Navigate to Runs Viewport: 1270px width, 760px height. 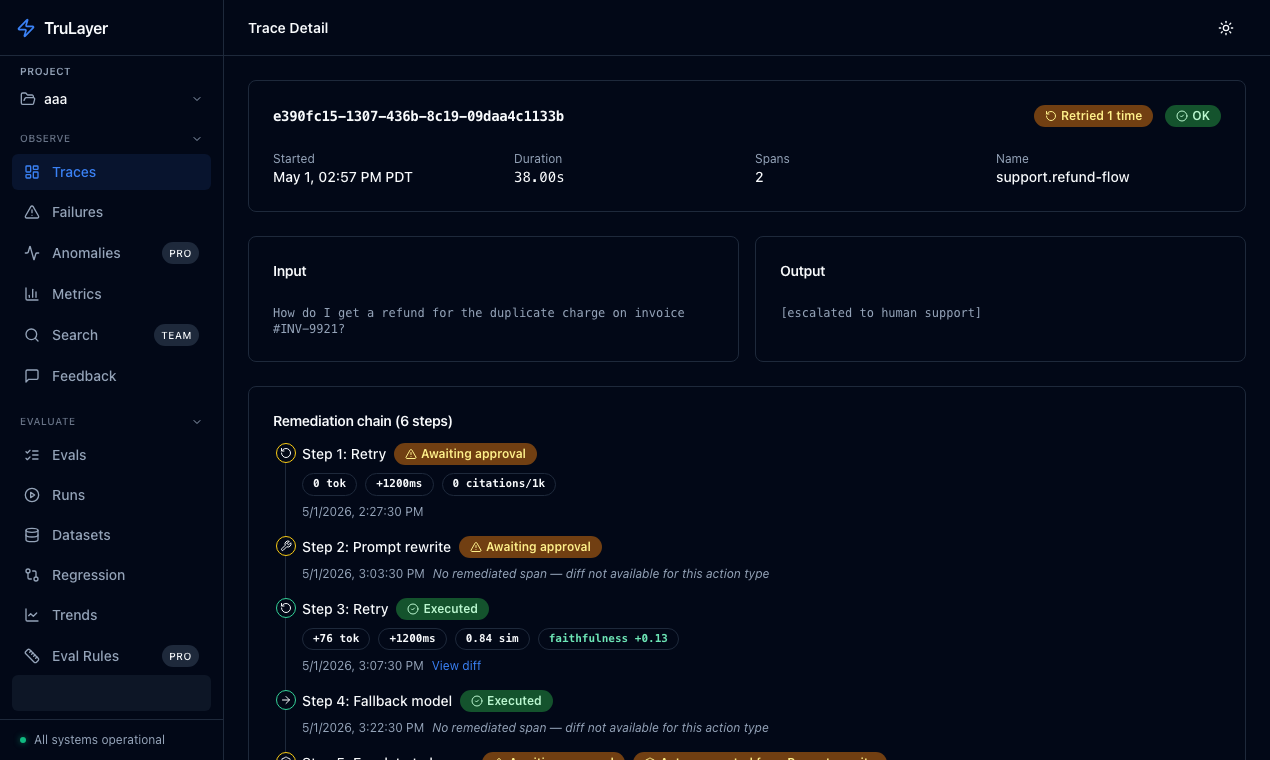pyautogui.click(x=111, y=495)
